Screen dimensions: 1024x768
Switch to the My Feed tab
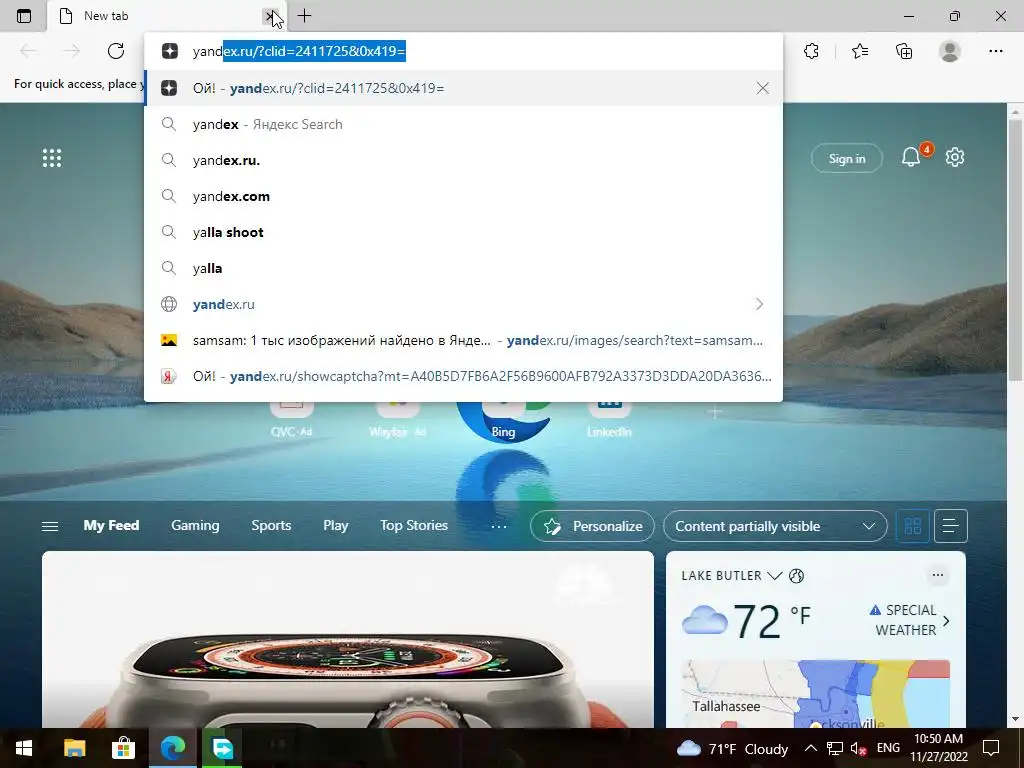(111, 525)
